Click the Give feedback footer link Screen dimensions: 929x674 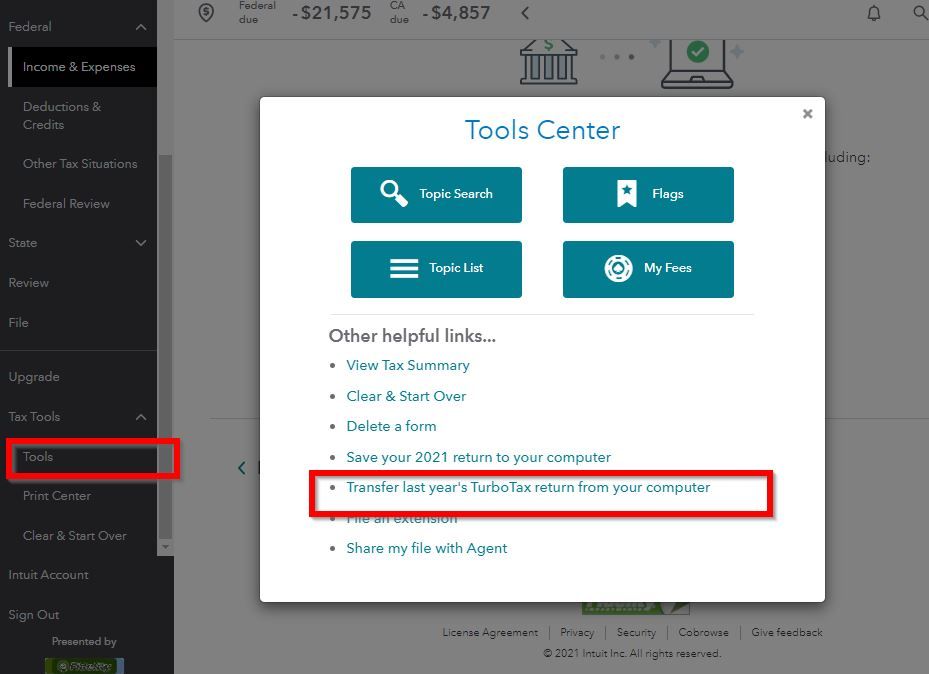point(787,633)
